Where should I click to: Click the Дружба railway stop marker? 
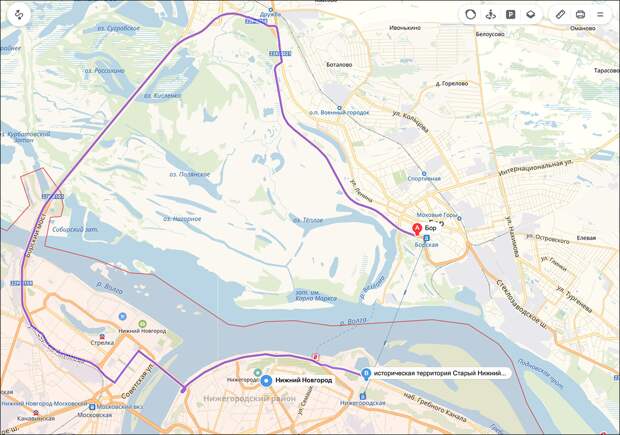pyautogui.click(x=270, y=9)
